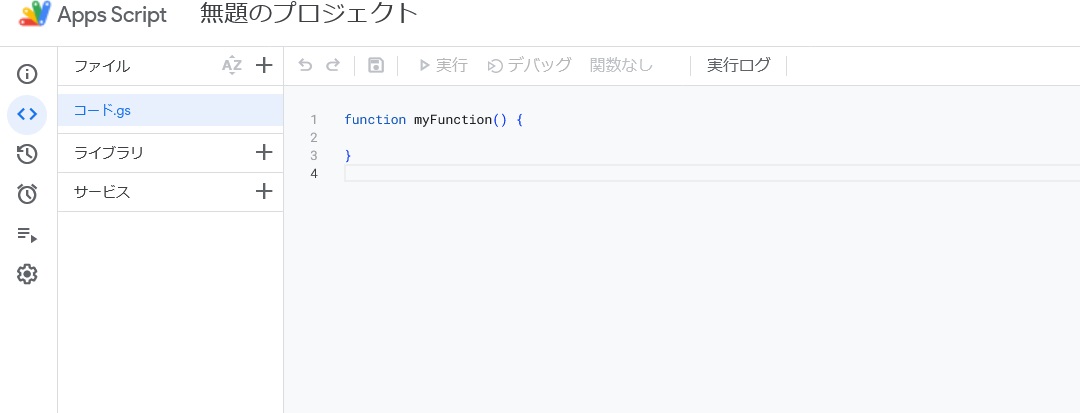
Task: Open the 関数なし function dropdown
Action: [x=621, y=65]
